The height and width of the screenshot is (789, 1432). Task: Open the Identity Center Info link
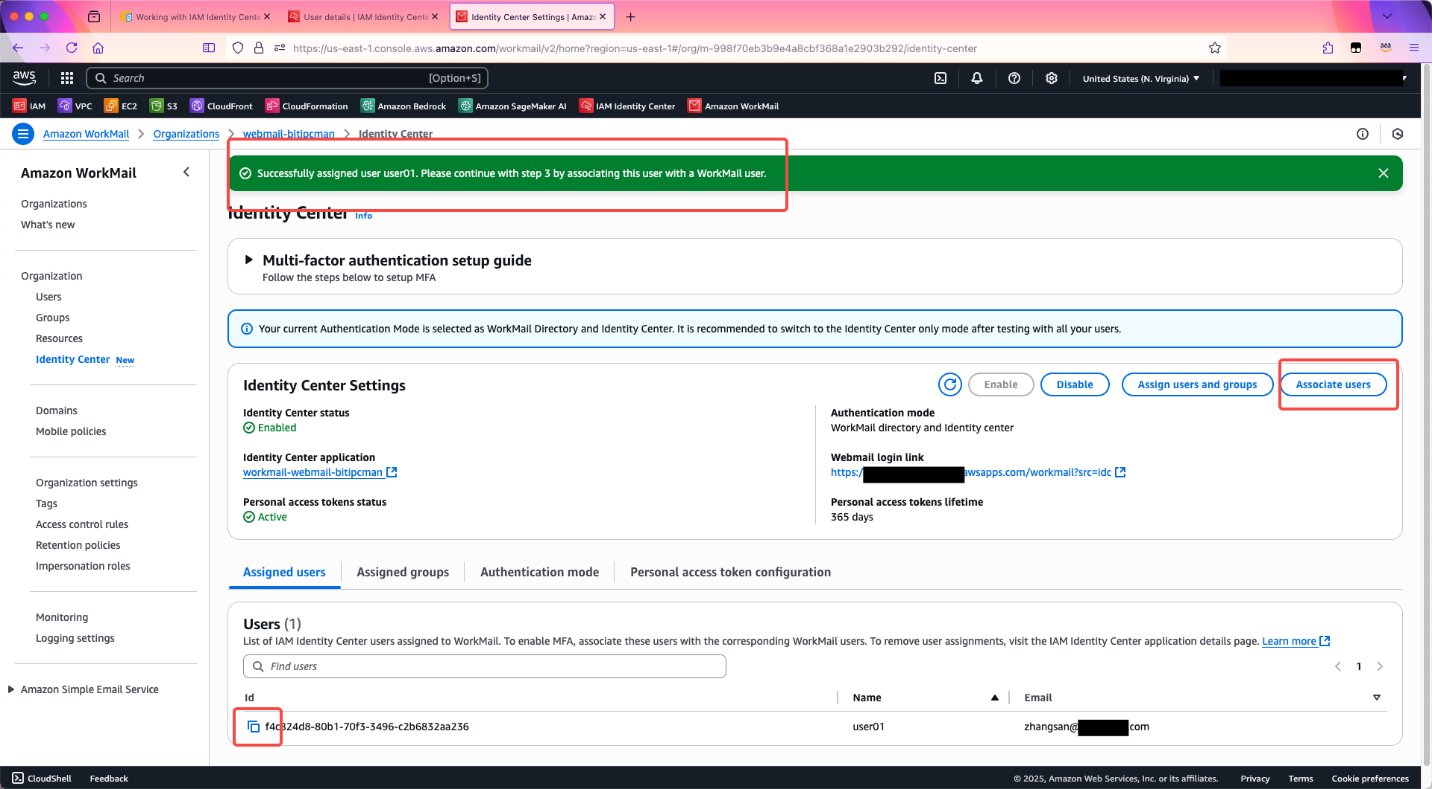pyautogui.click(x=364, y=216)
